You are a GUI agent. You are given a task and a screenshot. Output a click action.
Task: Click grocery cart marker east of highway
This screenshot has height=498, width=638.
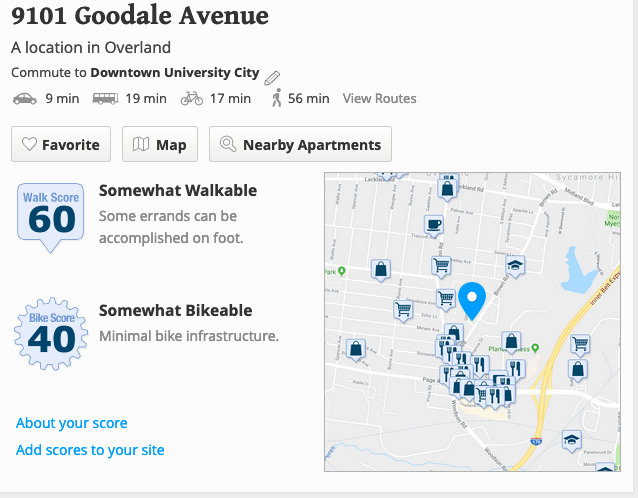580,345
